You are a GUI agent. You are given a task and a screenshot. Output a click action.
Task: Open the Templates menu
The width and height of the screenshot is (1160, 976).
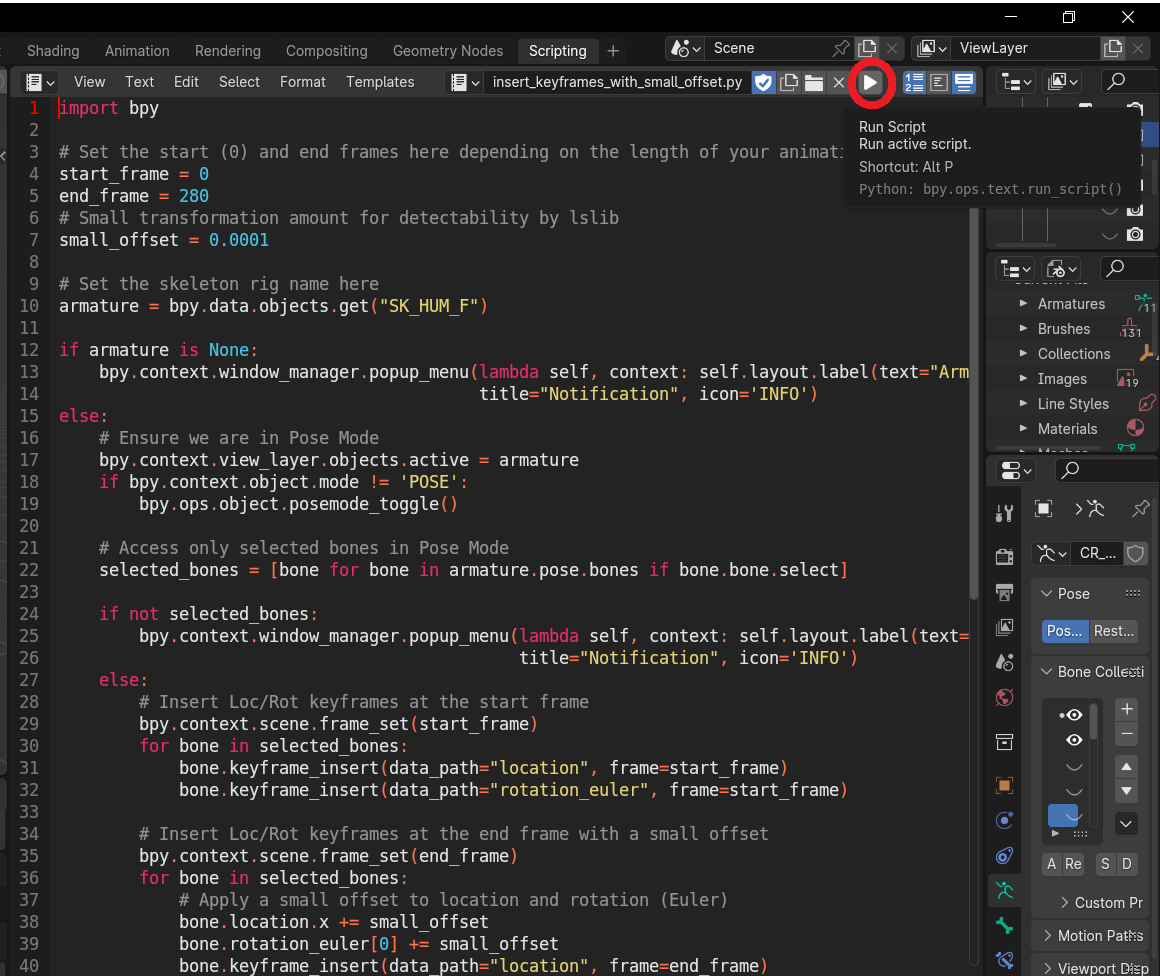[380, 82]
